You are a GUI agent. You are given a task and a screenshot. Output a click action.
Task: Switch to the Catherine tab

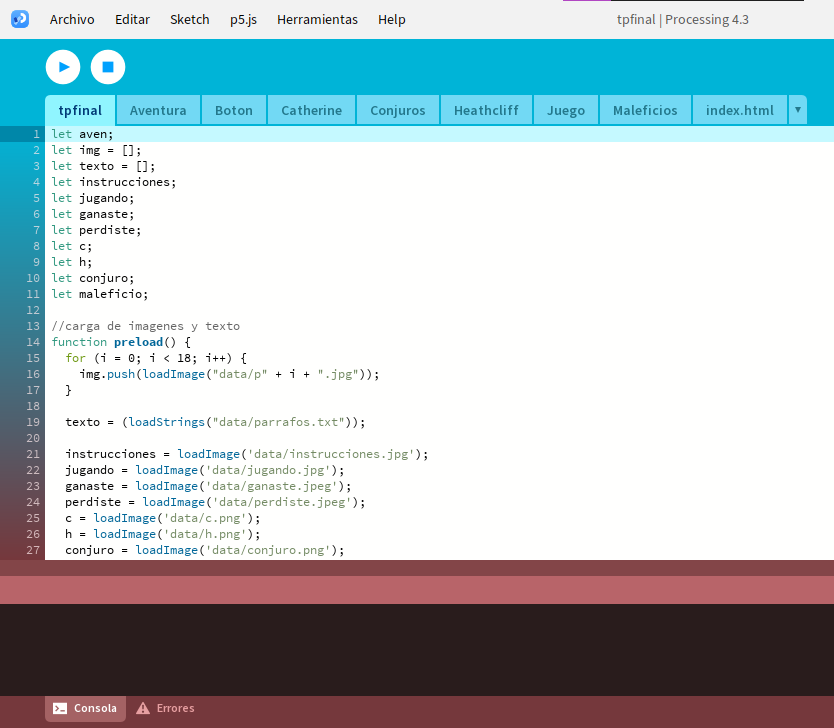[x=312, y=110]
